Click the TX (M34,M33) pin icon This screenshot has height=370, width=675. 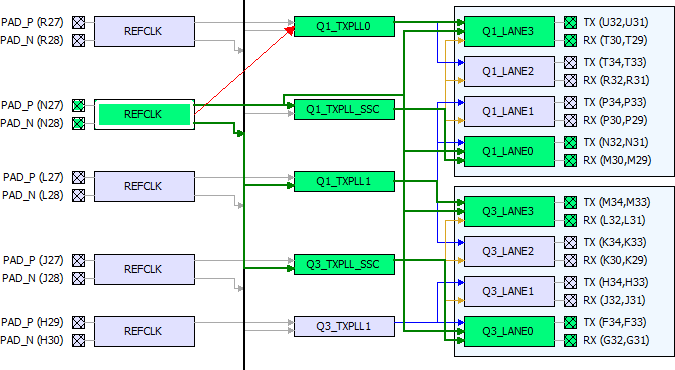[570, 202]
